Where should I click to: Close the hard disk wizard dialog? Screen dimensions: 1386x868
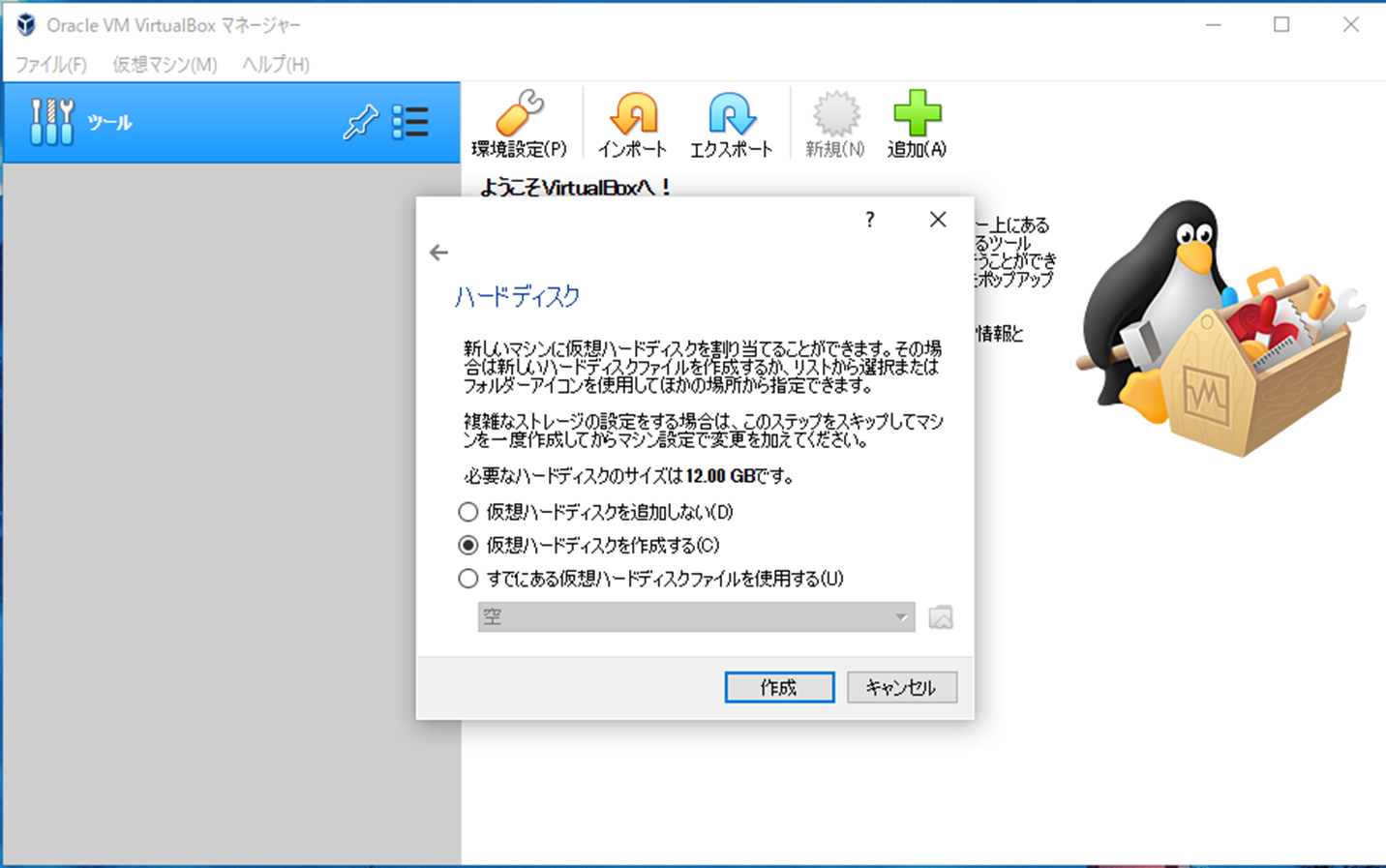tap(937, 220)
